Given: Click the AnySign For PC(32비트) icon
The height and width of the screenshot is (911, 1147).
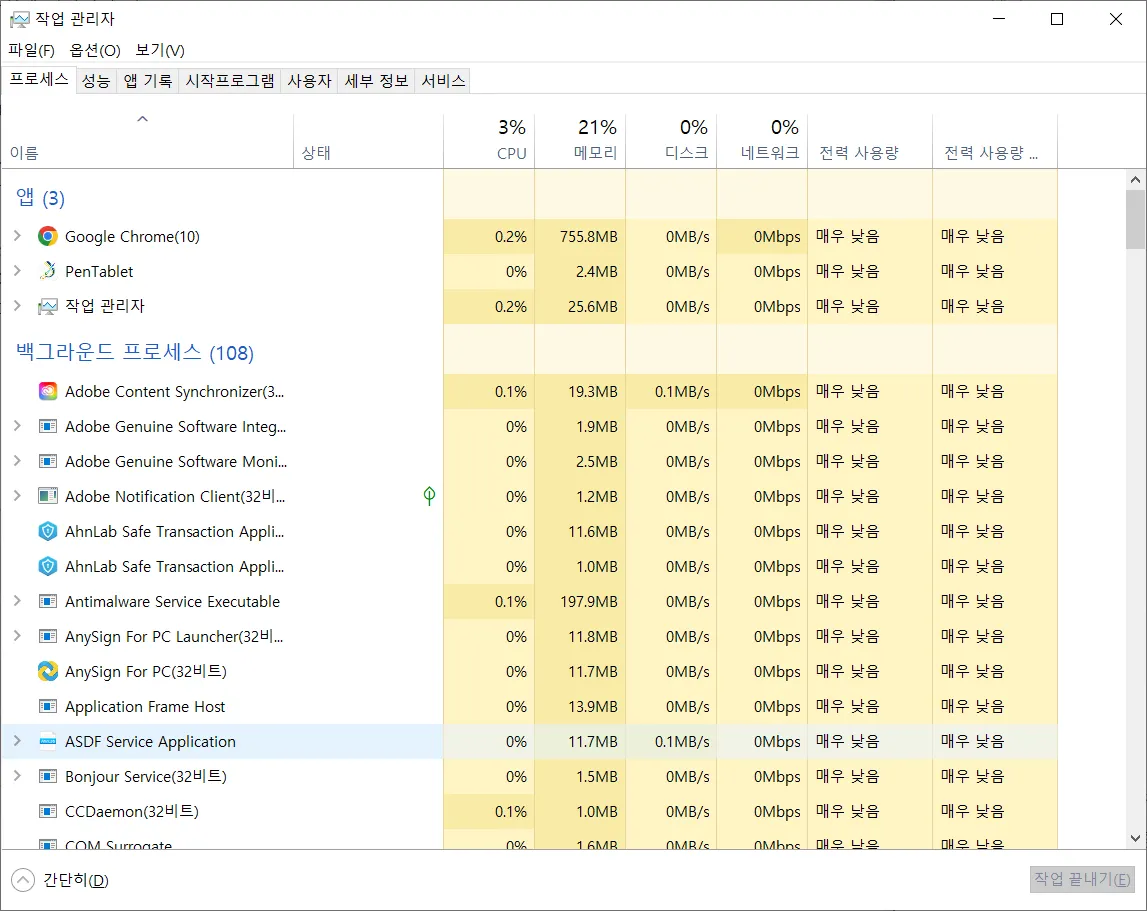Looking at the screenshot, I should pos(47,671).
